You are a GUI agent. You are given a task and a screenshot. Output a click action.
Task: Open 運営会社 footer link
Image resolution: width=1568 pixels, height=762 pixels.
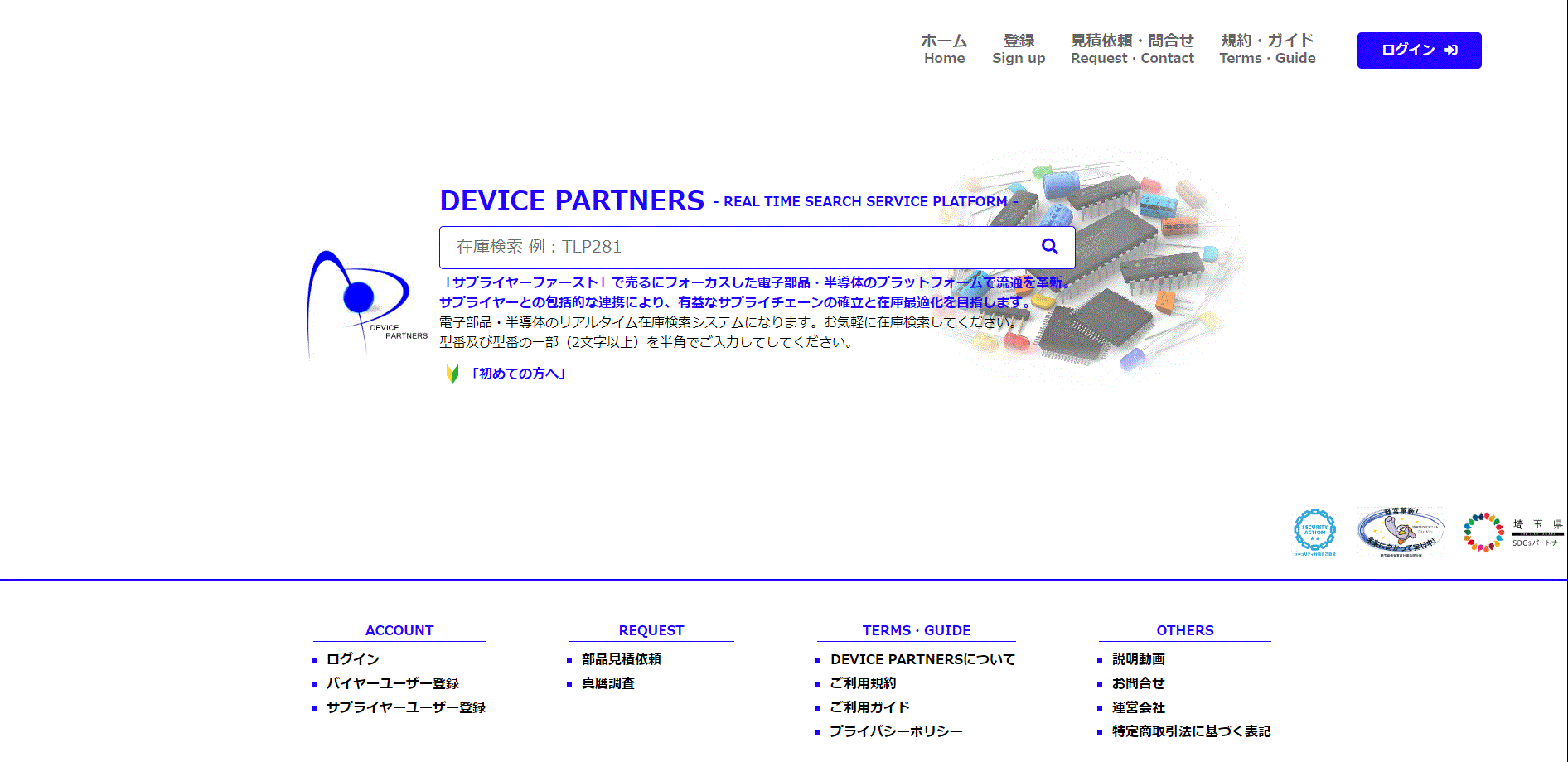[x=1138, y=707]
